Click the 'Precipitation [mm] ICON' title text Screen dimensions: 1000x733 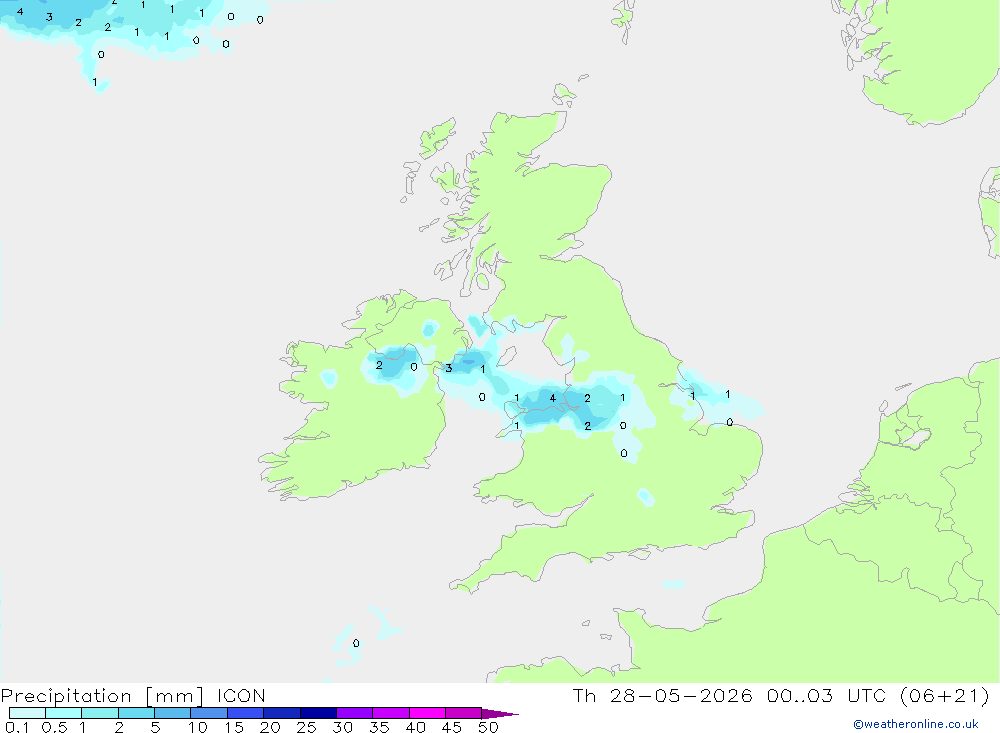[x=133, y=695]
